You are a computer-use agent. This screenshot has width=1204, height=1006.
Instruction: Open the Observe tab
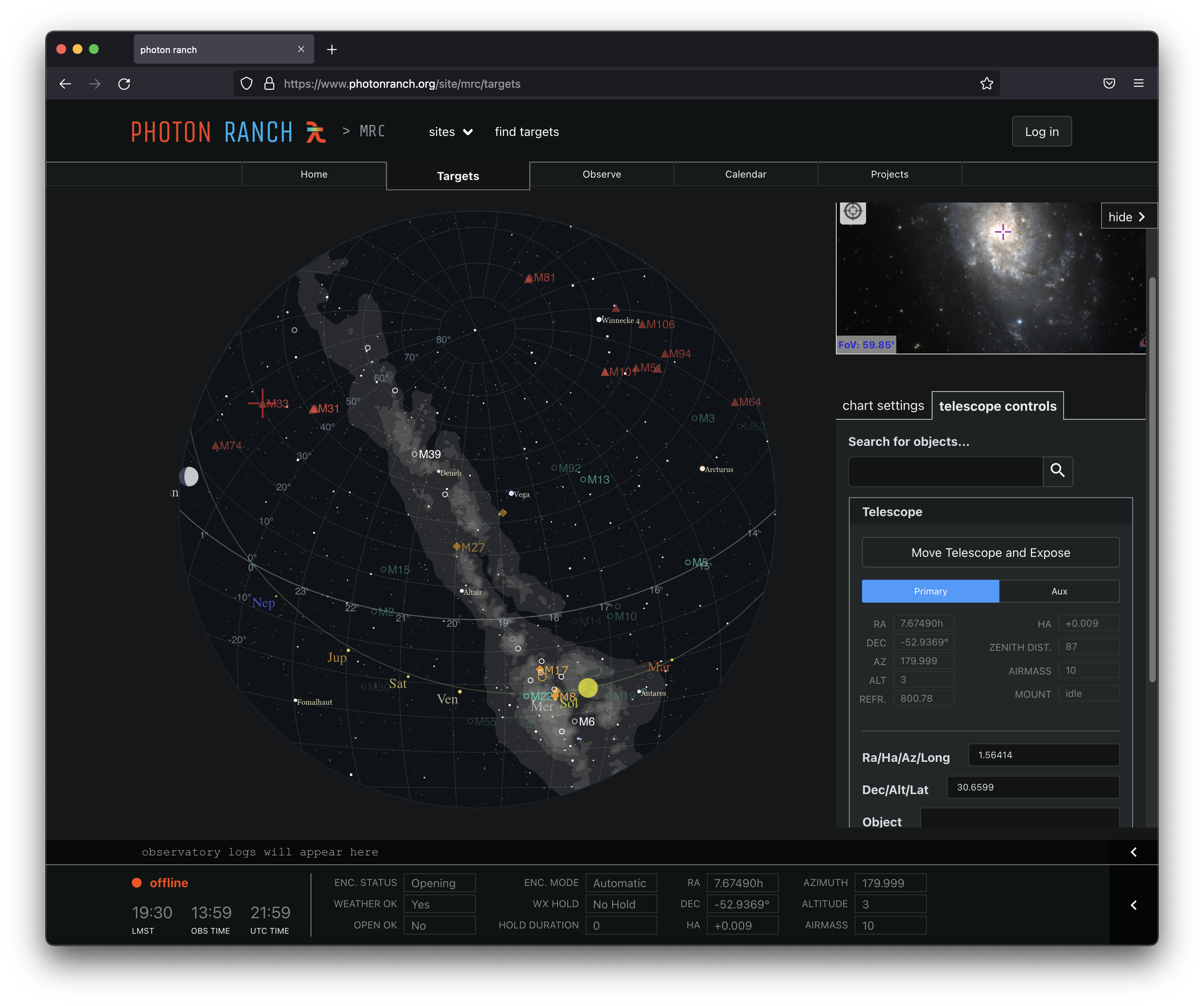602,174
